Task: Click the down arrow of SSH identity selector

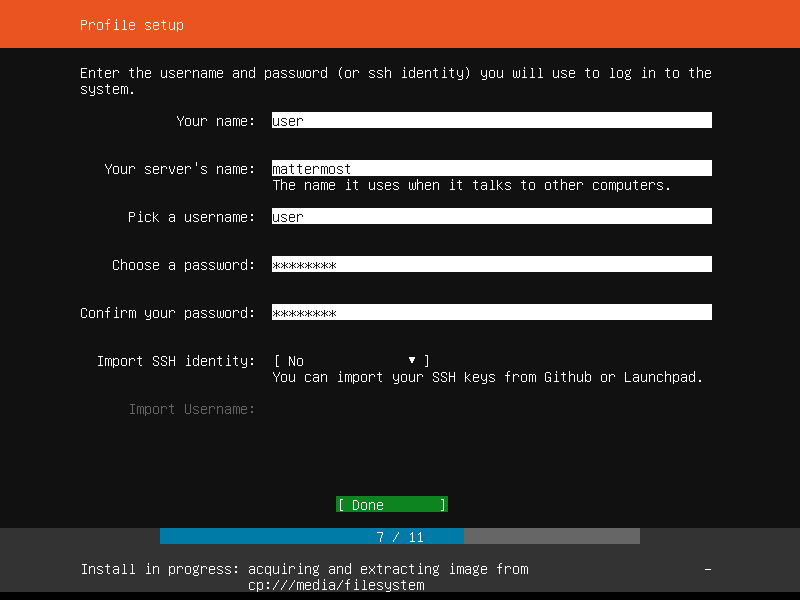Action: (x=412, y=360)
